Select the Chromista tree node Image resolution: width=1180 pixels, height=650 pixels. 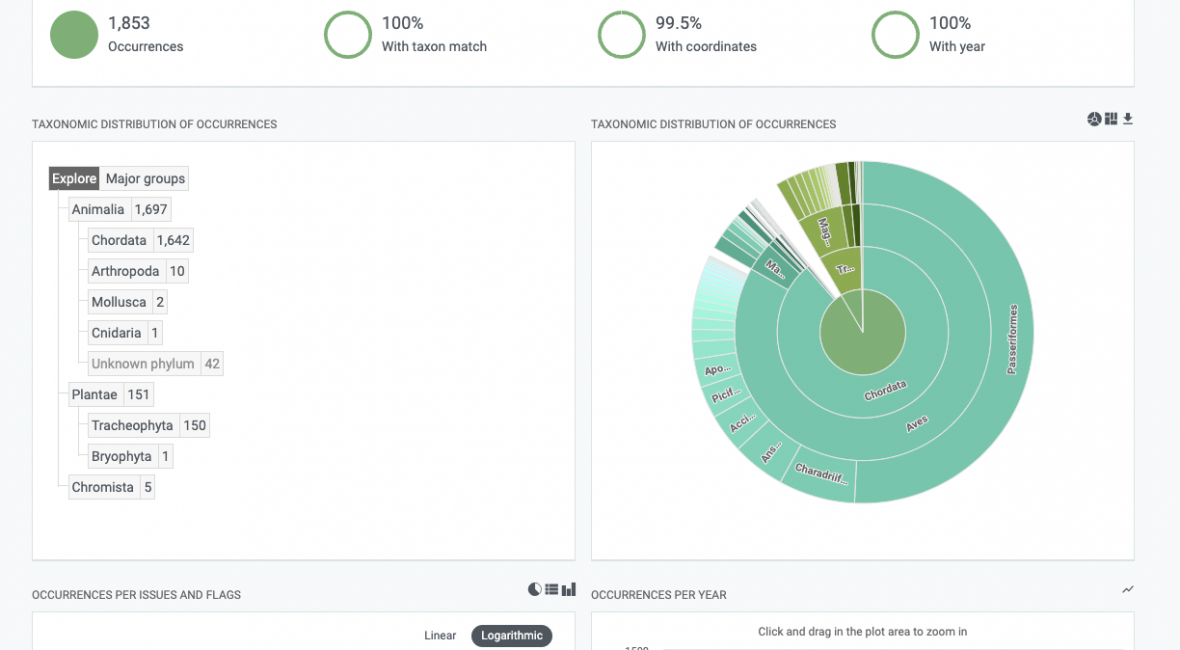(102, 488)
